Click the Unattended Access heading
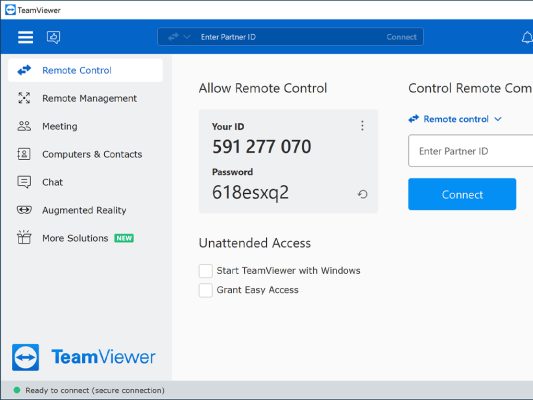The image size is (533, 400). pos(255,243)
